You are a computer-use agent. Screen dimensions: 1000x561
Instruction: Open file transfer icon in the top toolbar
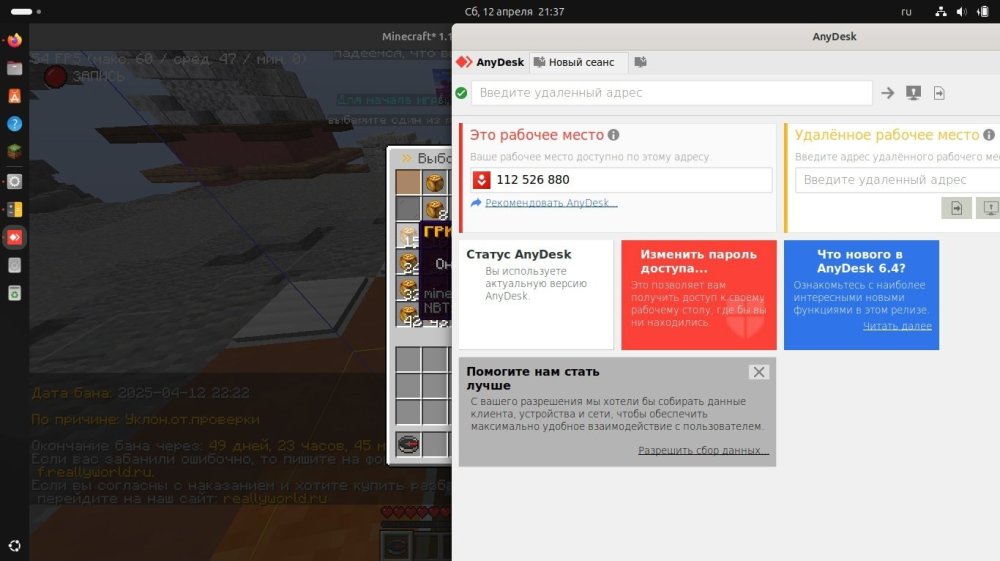(x=939, y=93)
